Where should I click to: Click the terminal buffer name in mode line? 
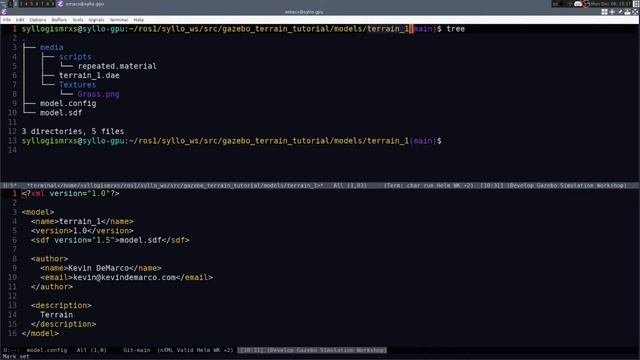coord(175,186)
